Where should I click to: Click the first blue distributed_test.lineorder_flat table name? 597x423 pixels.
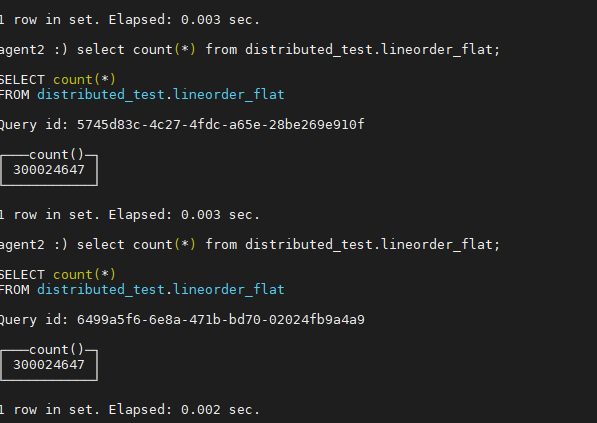coord(161,94)
